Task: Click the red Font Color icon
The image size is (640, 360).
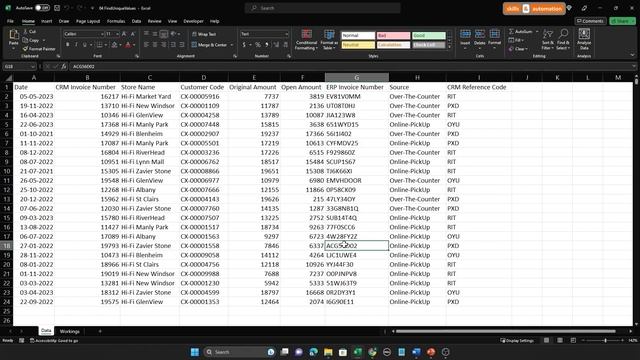Action: [x=128, y=44]
